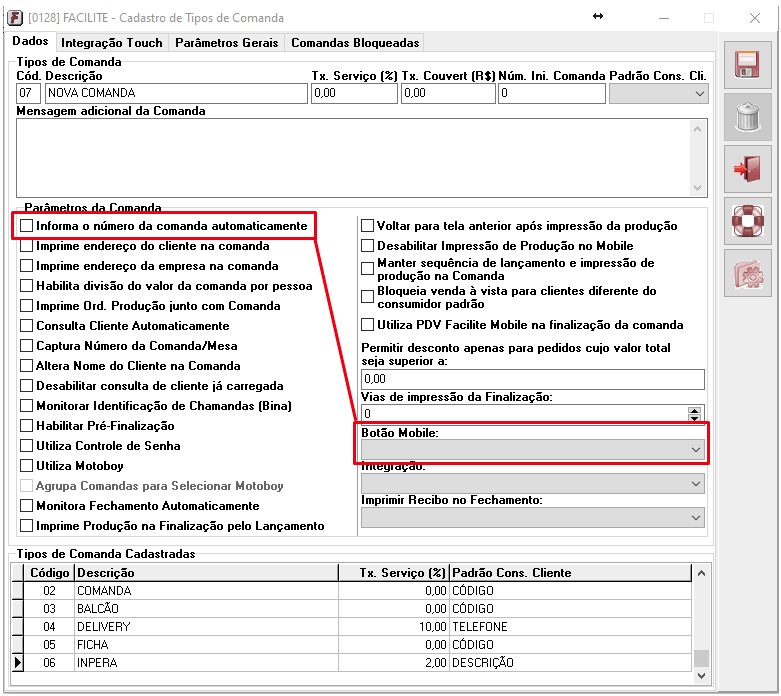Image resolution: width=781 pixels, height=696 pixels.
Task: Check Imprime endereço do cliente na comanda
Action: tap(26, 246)
